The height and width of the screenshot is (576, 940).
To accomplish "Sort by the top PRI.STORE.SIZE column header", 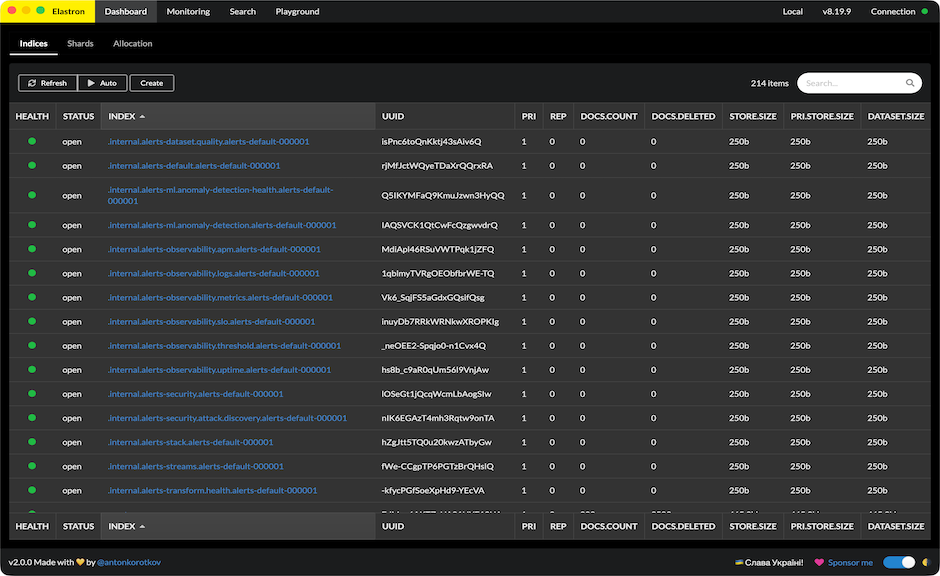I will point(822,116).
